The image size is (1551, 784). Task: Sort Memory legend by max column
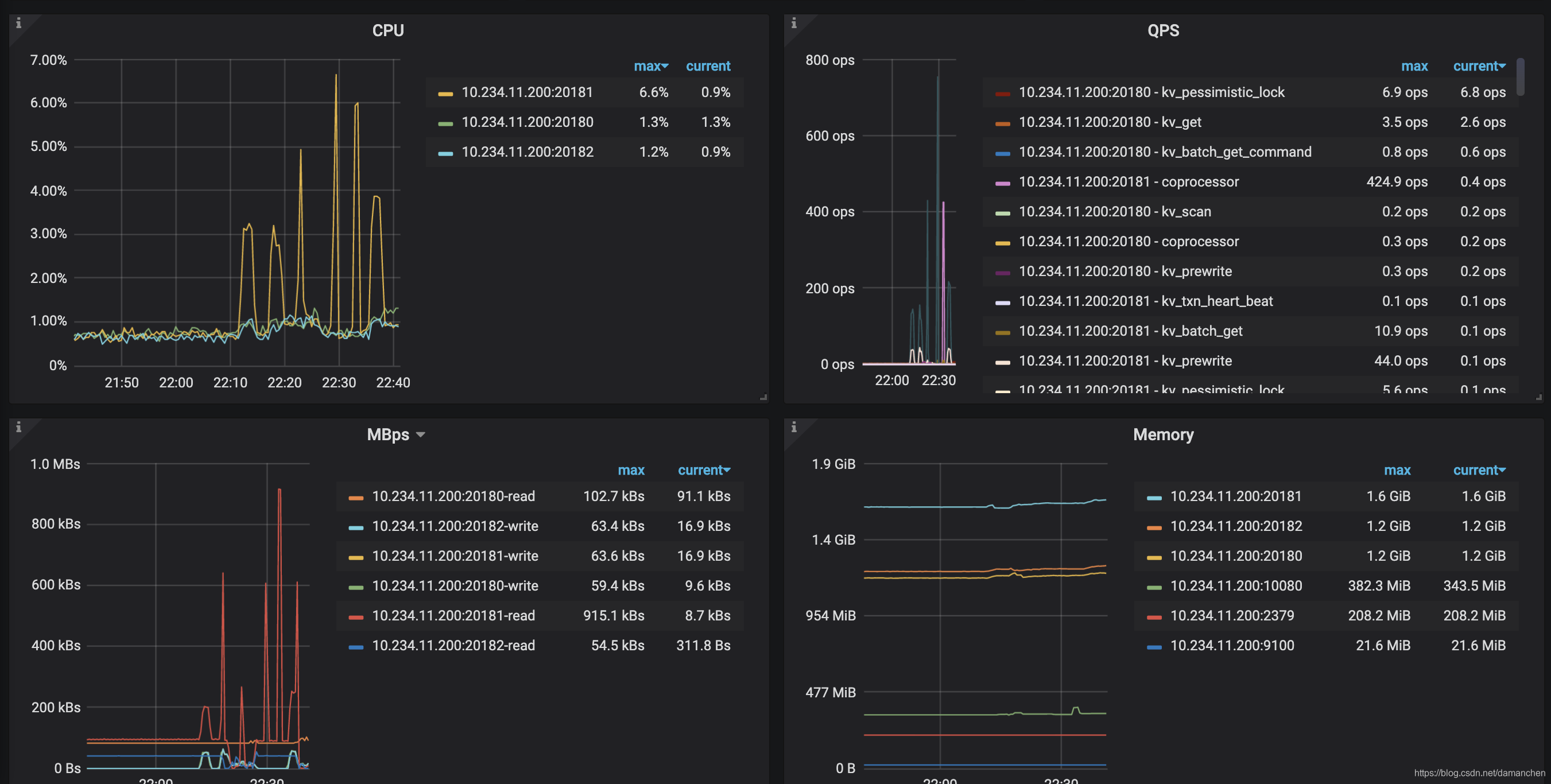1397,470
